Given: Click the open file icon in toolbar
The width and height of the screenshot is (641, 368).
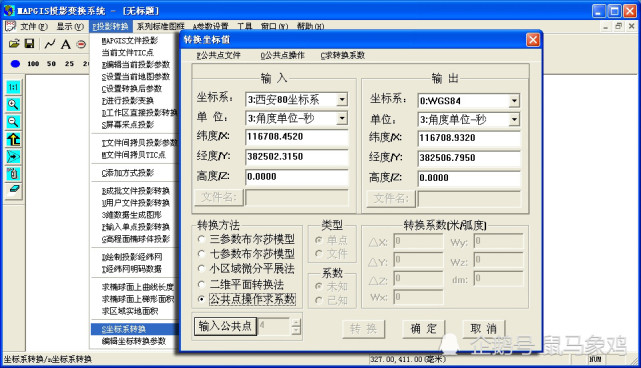Looking at the screenshot, I should click(x=14, y=44).
